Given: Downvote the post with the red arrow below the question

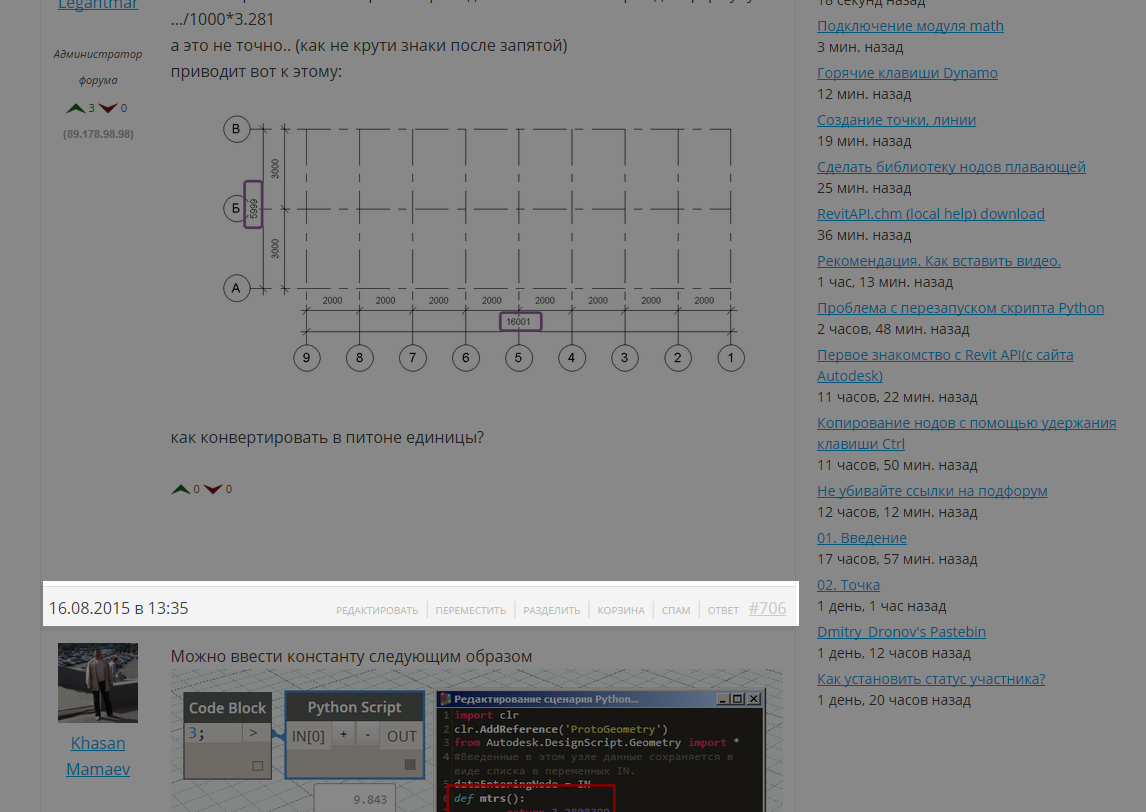Looking at the screenshot, I should (x=213, y=489).
